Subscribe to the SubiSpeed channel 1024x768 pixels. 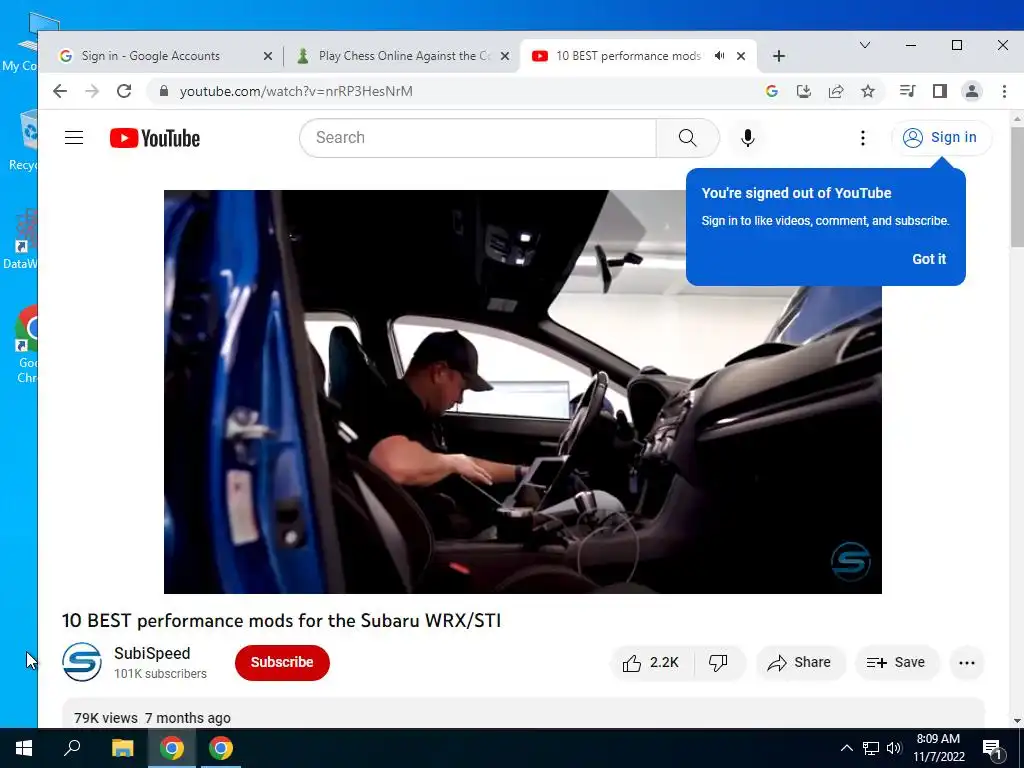coord(282,662)
